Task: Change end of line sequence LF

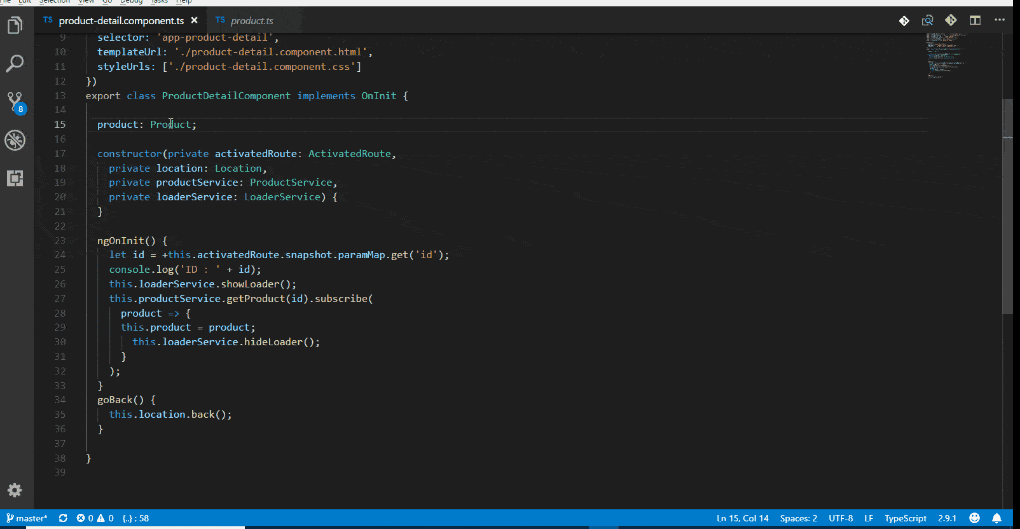Action: point(868,518)
